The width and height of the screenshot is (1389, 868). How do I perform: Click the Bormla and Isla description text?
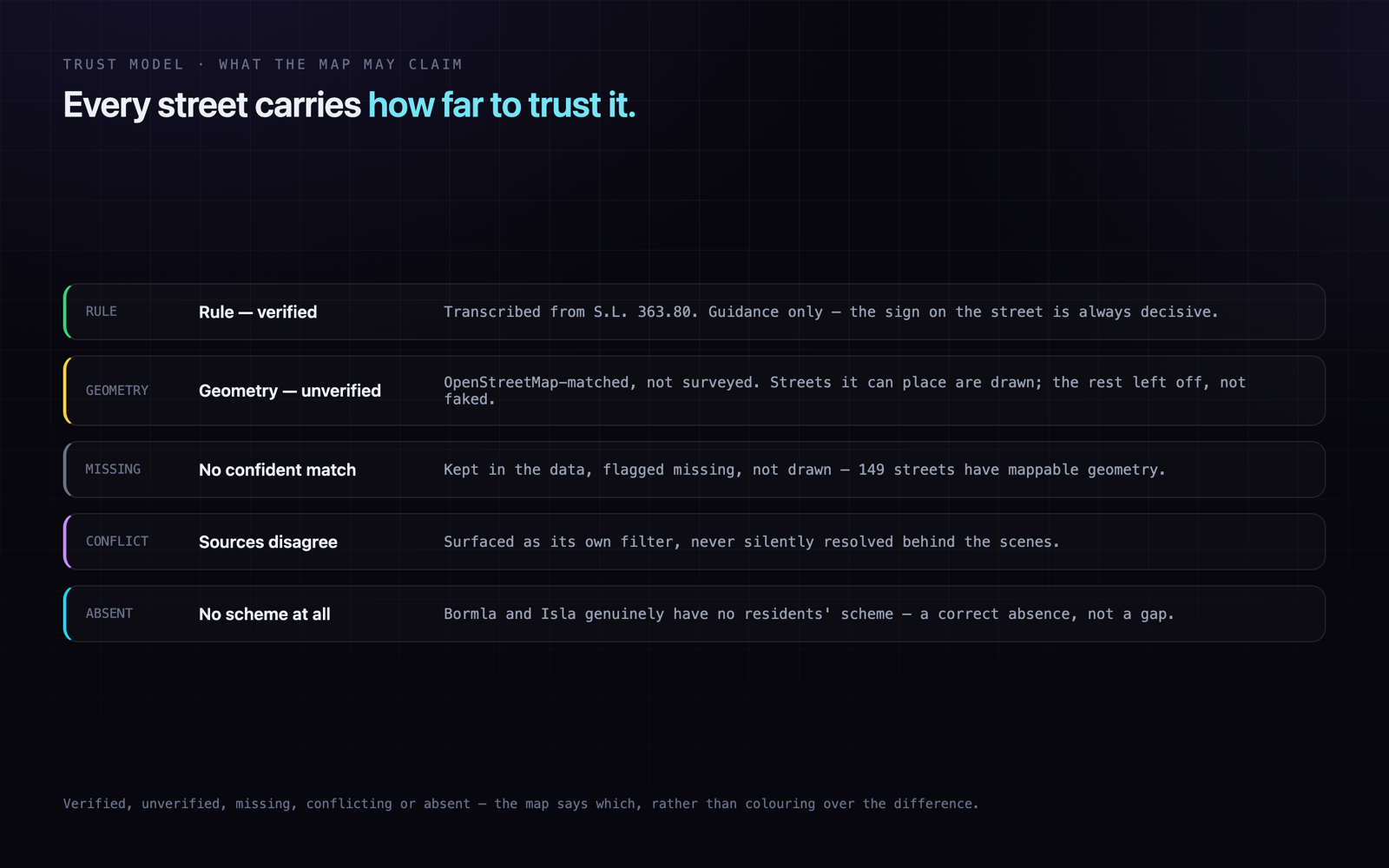pyautogui.click(x=809, y=614)
